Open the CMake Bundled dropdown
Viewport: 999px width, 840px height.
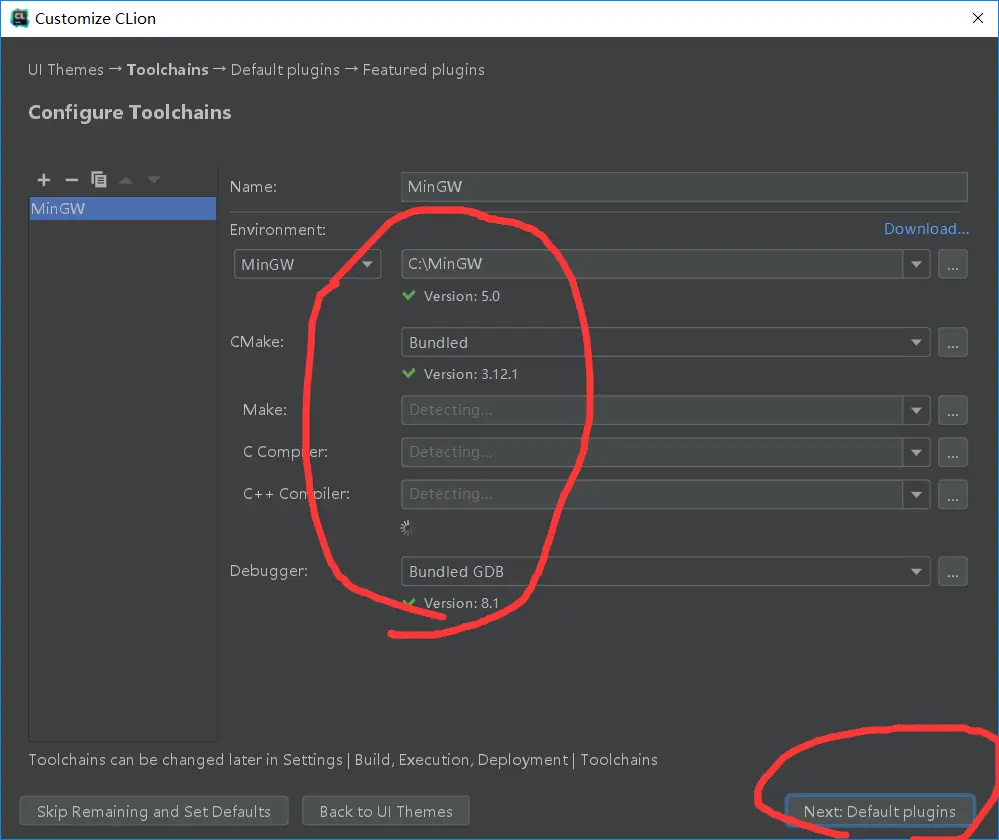[x=665, y=342]
